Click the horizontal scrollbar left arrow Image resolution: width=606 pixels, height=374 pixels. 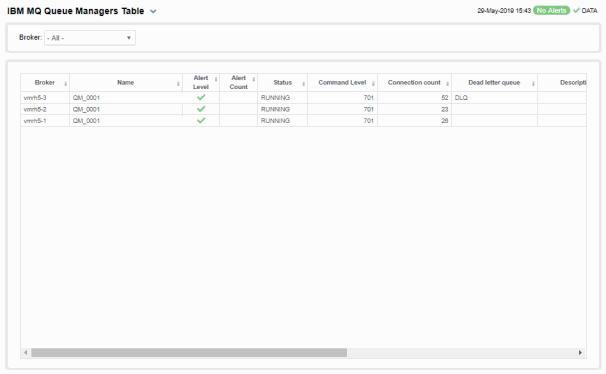(26, 352)
